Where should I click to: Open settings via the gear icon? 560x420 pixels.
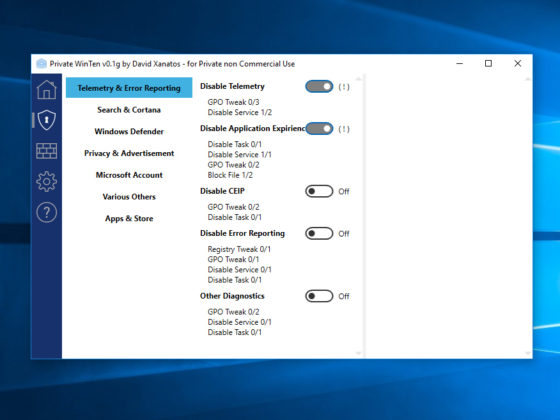pos(46,181)
